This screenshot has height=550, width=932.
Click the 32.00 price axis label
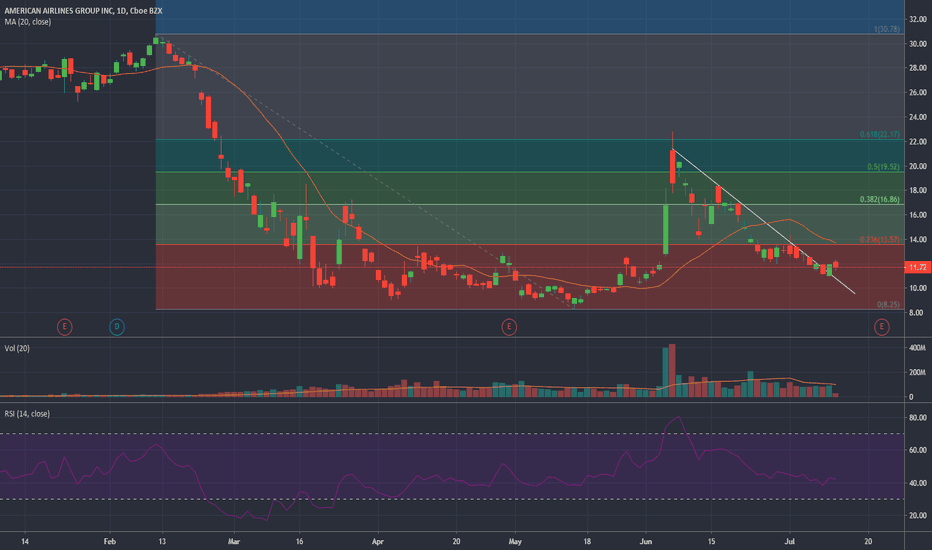(x=918, y=19)
